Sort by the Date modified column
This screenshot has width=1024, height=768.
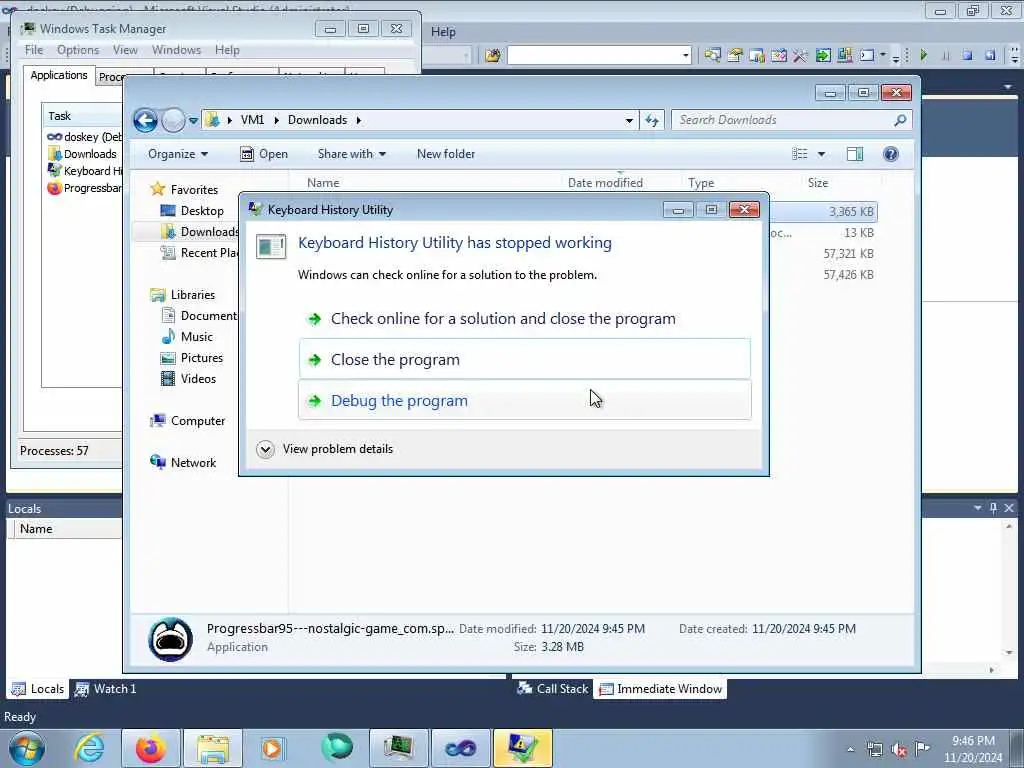tap(605, 184)
